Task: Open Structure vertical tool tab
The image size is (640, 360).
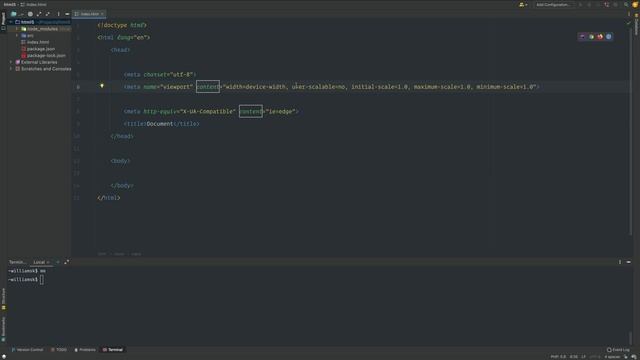Action: (3, 299)
